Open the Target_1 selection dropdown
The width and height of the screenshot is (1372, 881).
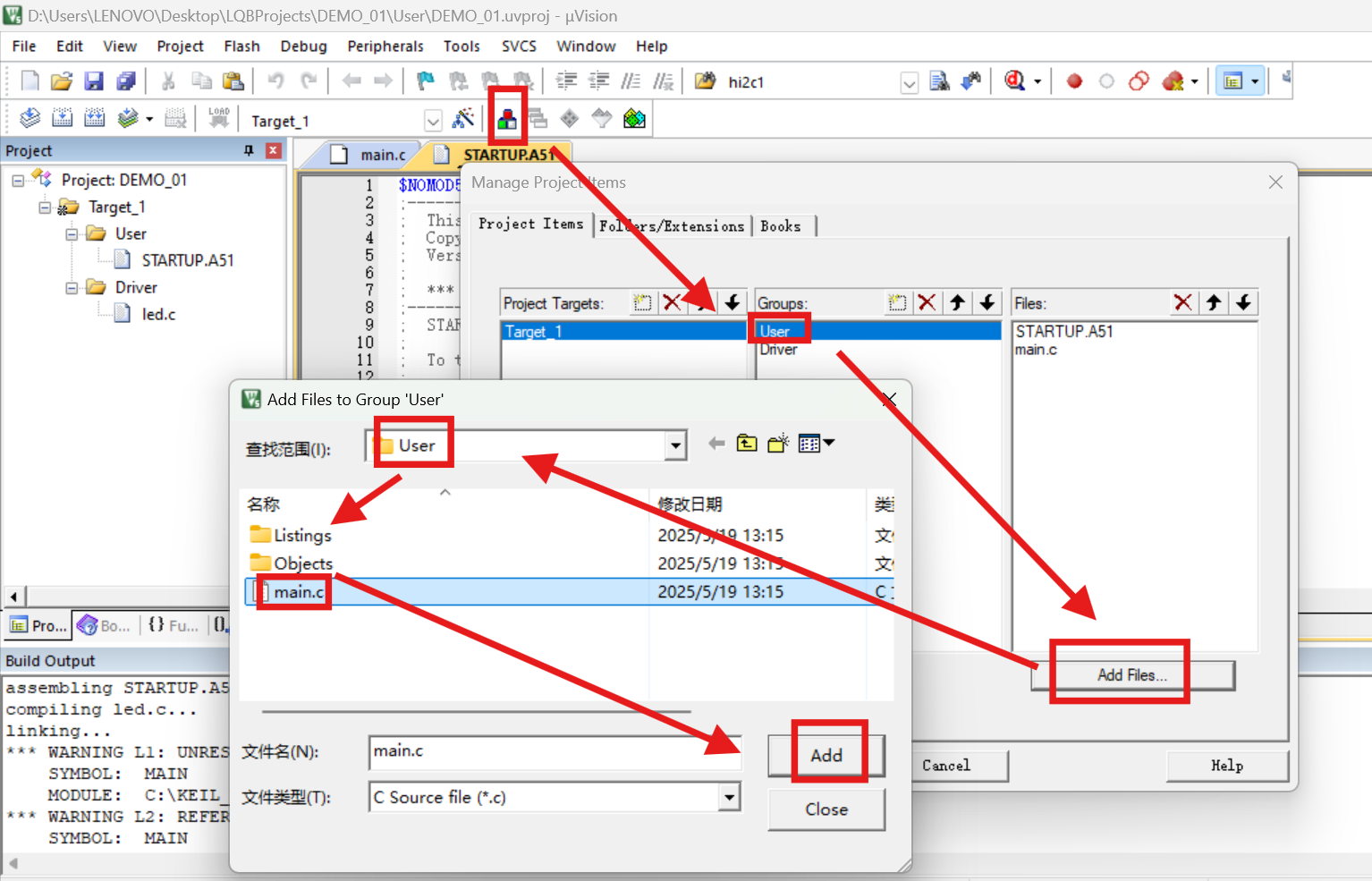[x=433, y=120]
